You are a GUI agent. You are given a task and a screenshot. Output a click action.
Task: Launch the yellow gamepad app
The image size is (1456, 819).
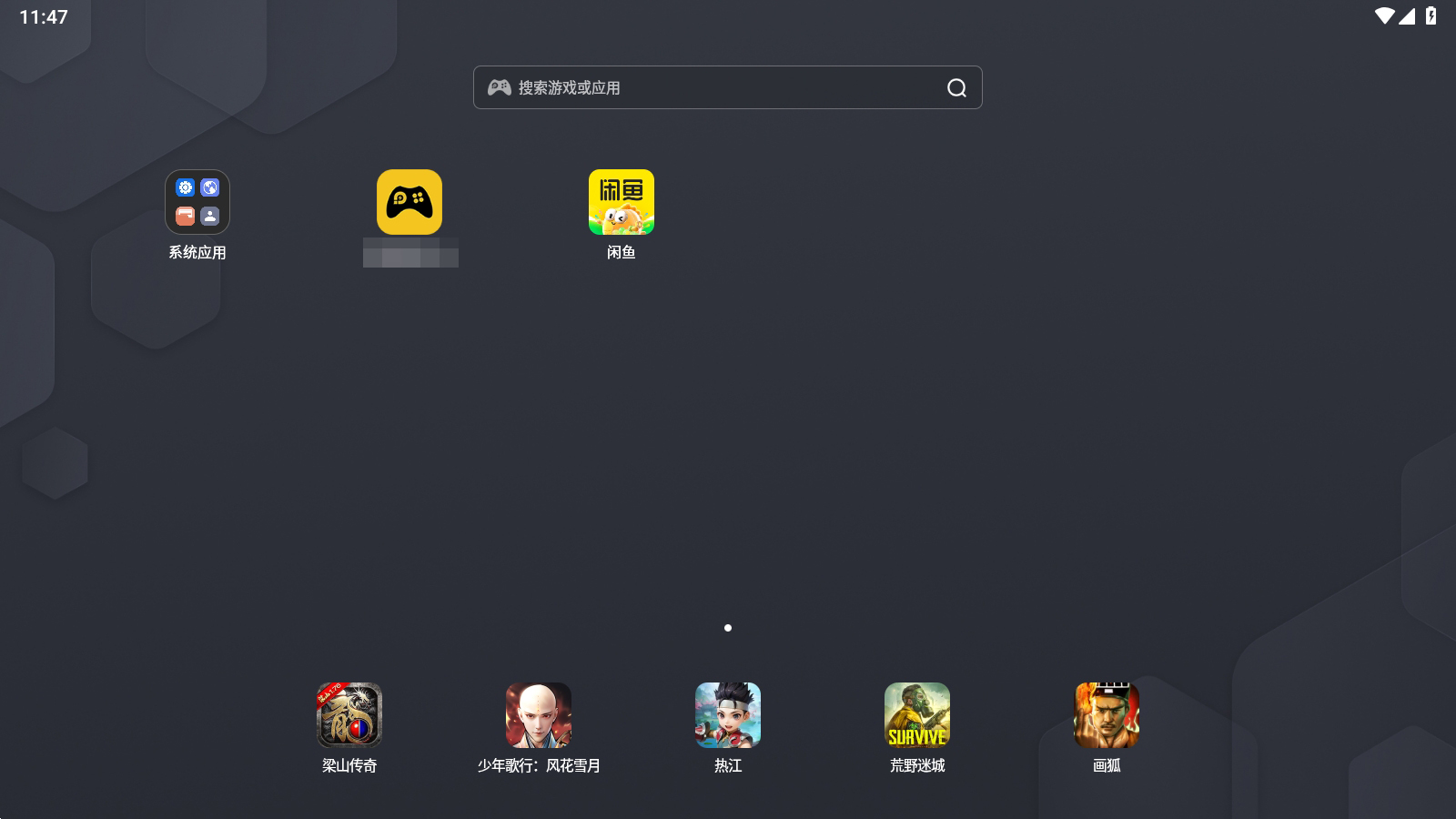[409, 202]
